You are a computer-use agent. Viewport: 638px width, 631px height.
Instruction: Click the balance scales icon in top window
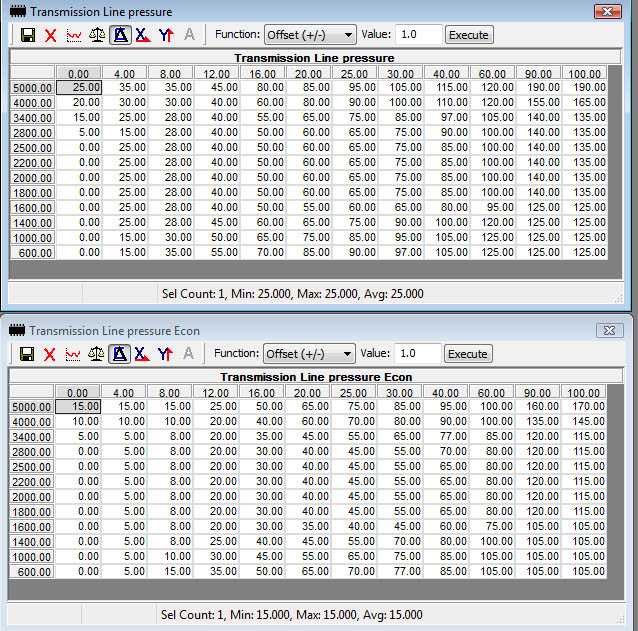coord(97,35)
